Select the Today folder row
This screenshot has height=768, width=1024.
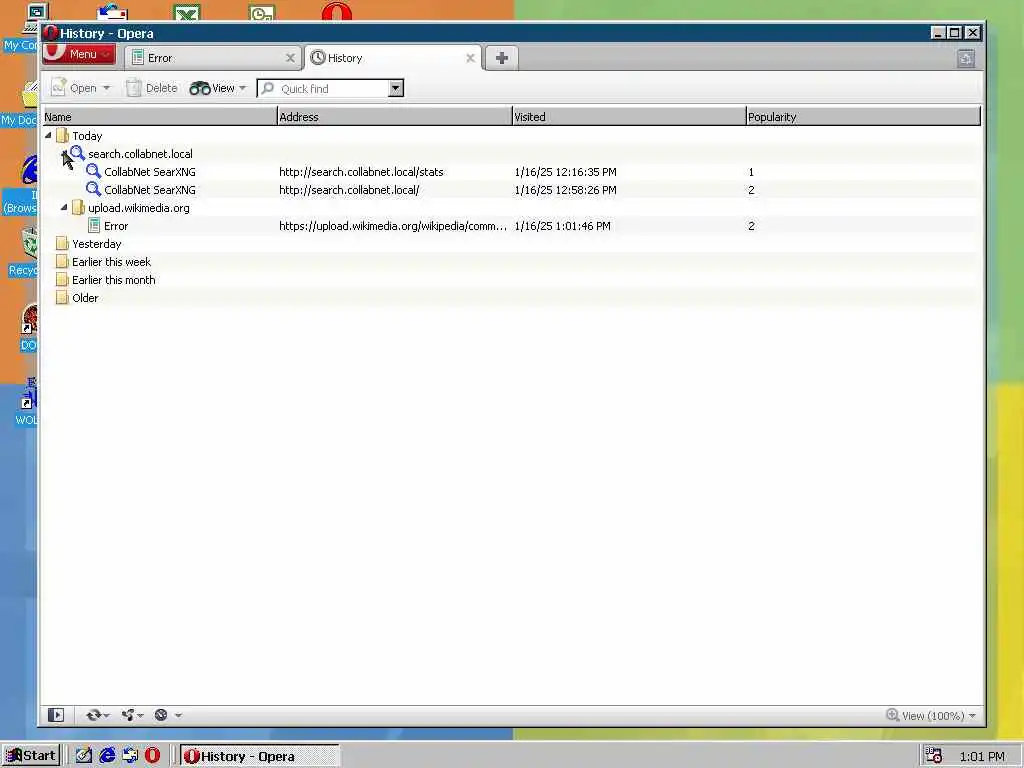[511, 136]
